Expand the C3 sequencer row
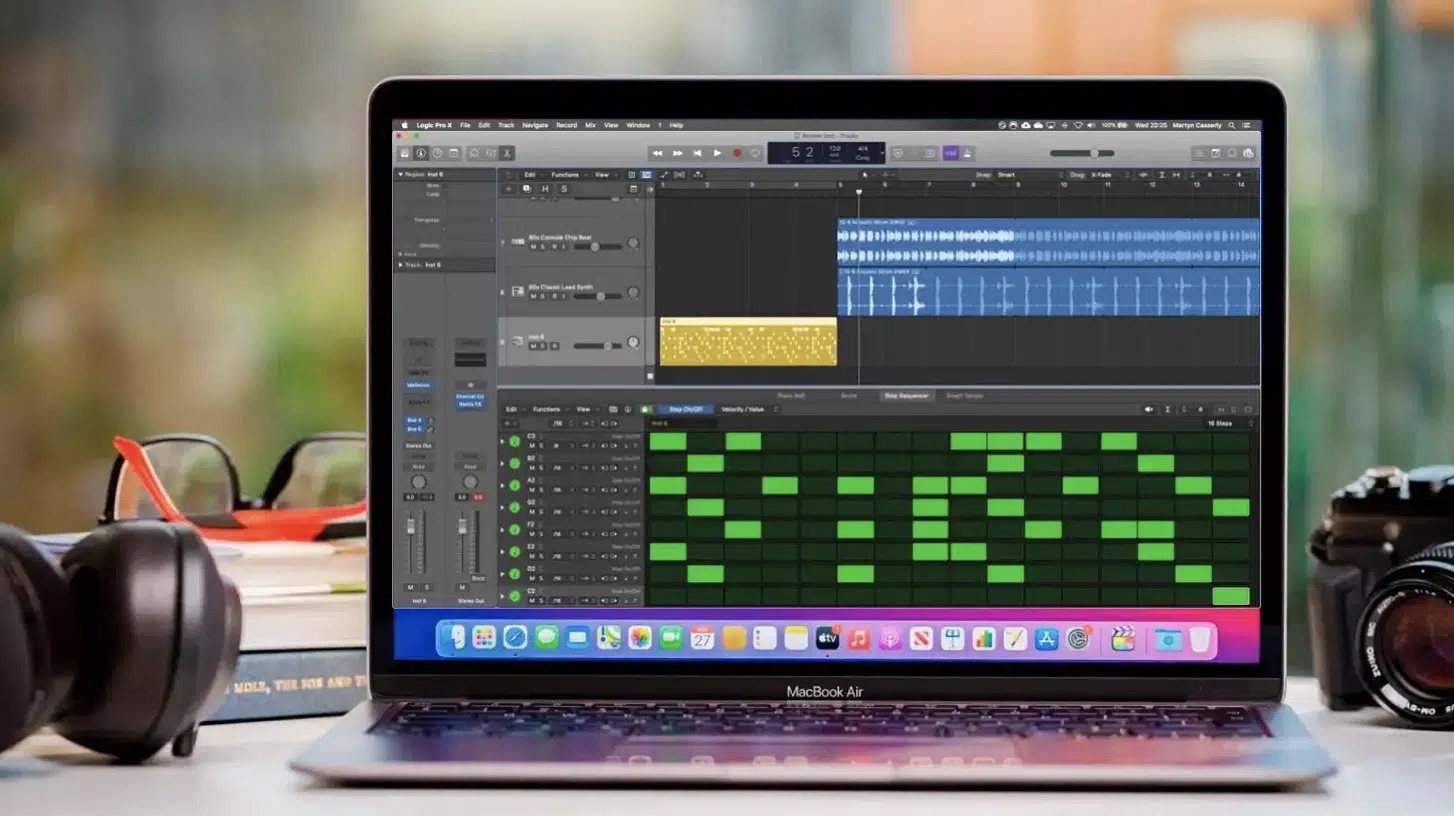This screenshot has width=1454, height=816. 502,441
